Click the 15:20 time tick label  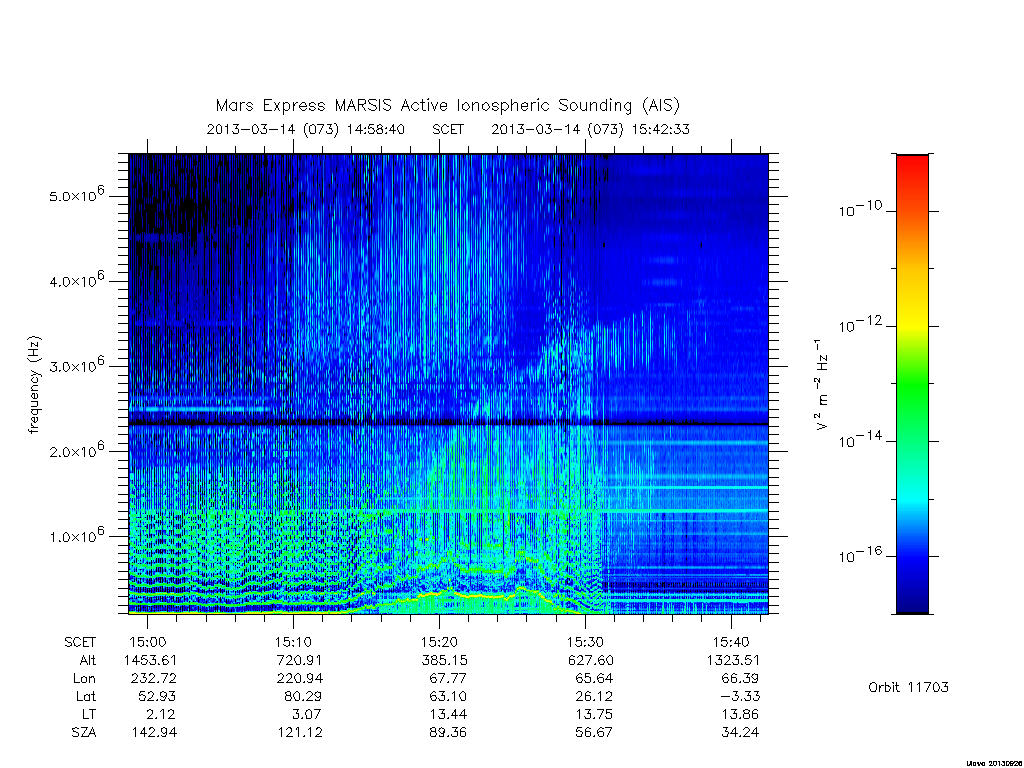(x=439, y=642)
